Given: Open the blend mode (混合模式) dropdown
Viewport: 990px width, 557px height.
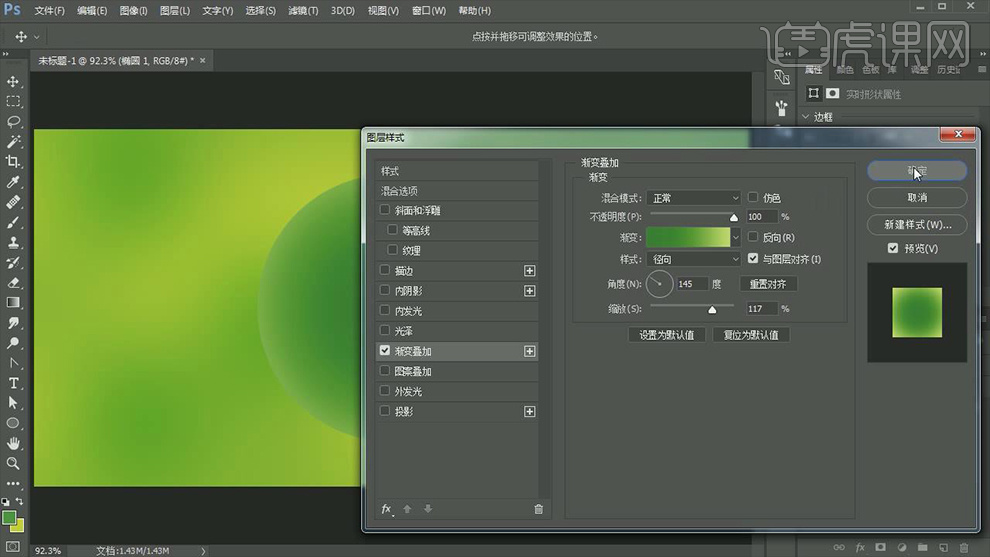Looking at the screenshot, I should coord(693,198).
